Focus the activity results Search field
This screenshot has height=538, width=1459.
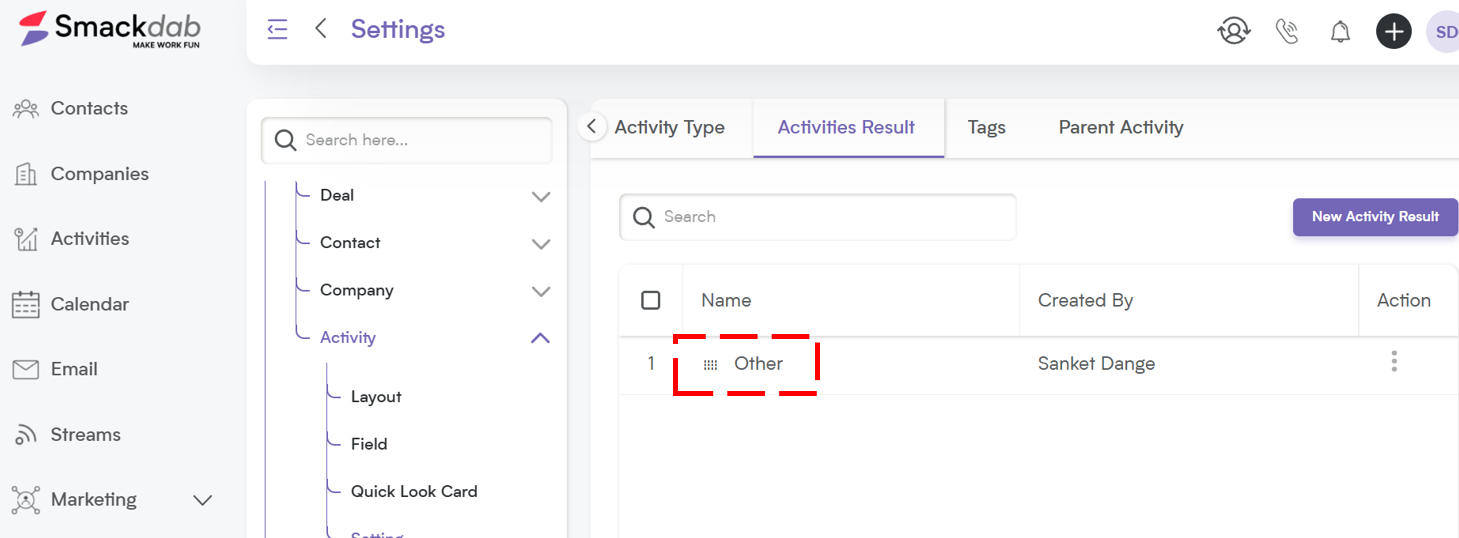coord(818,217)
